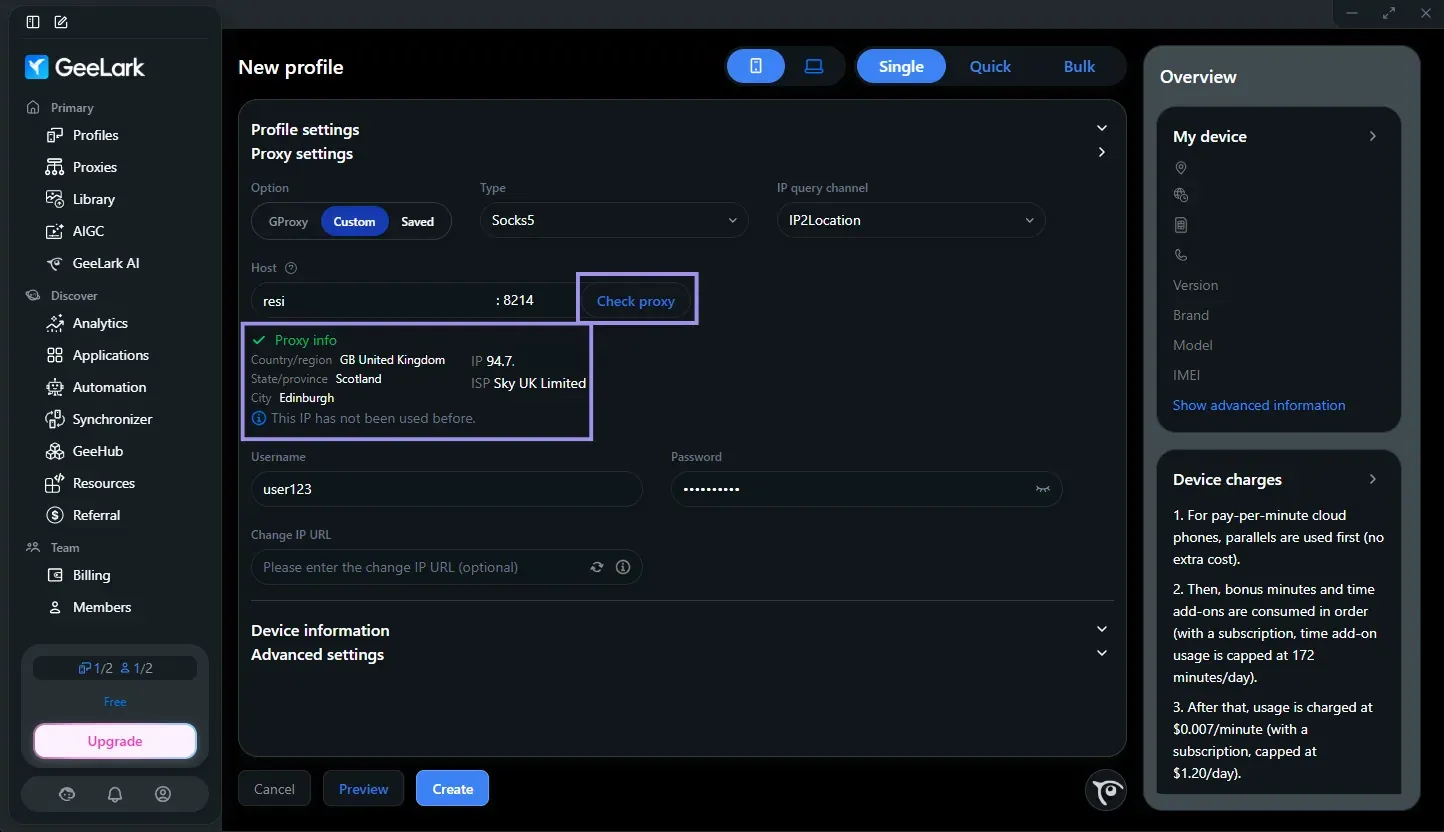Click the Referral dollar icon
This screenshot has height=832, width=1444.
[x=55, y=515]
